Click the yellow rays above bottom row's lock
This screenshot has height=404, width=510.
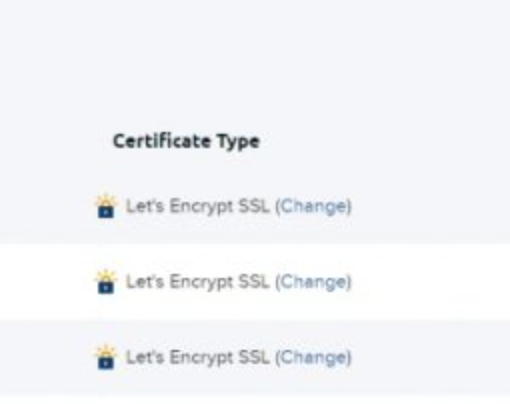pyautogui.click(x=106, y=351)
